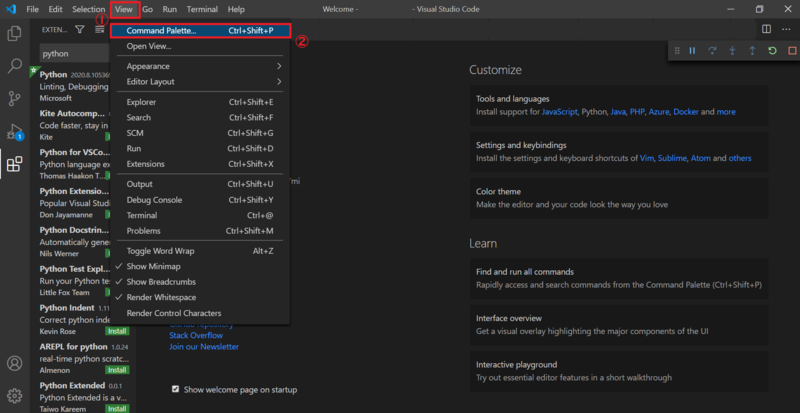Choose Debug Console in View menu
This screenshot has height=413, width=800.
(x=199, y=200)
